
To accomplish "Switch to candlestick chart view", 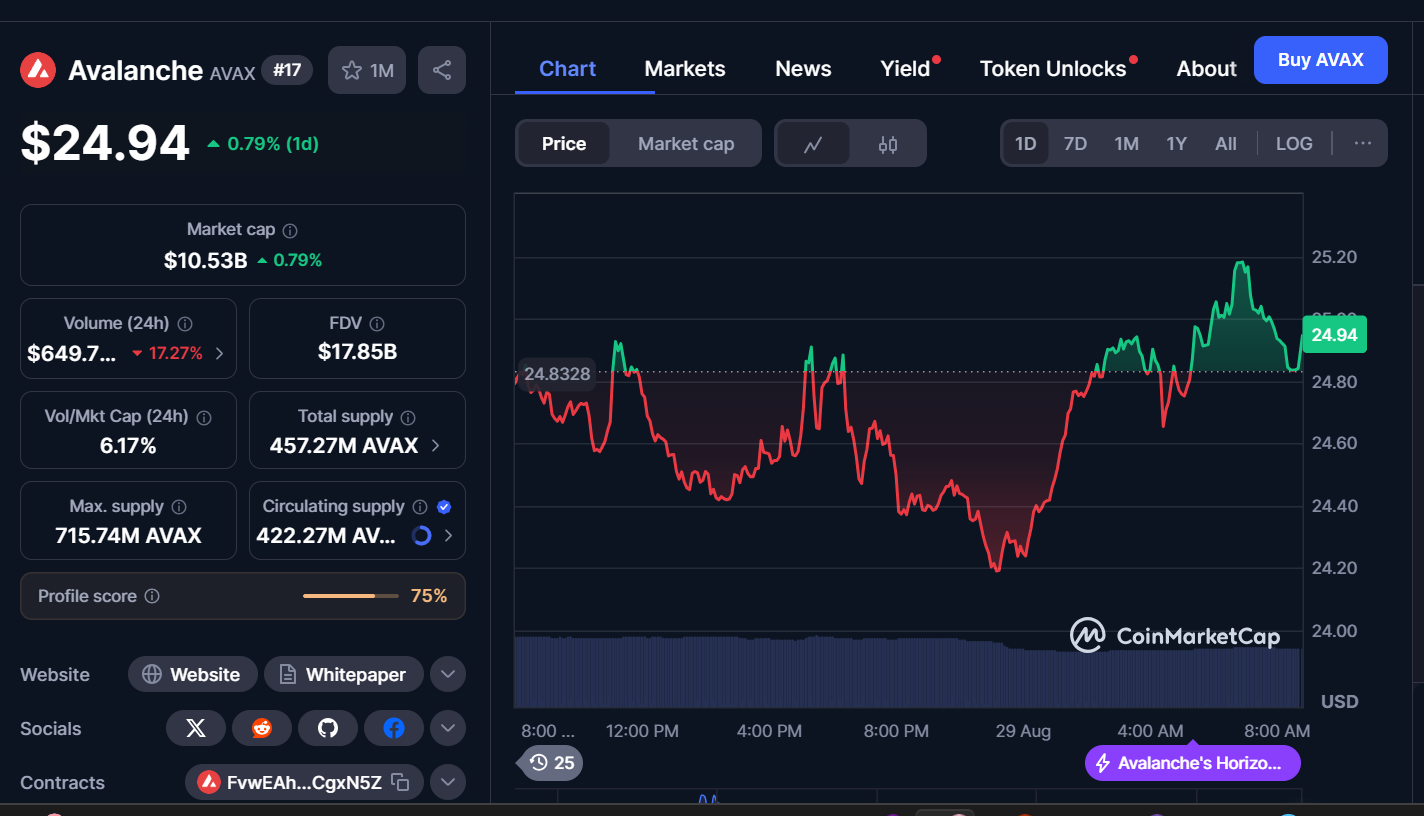I will pyautogui.click(x=888, y=144).
